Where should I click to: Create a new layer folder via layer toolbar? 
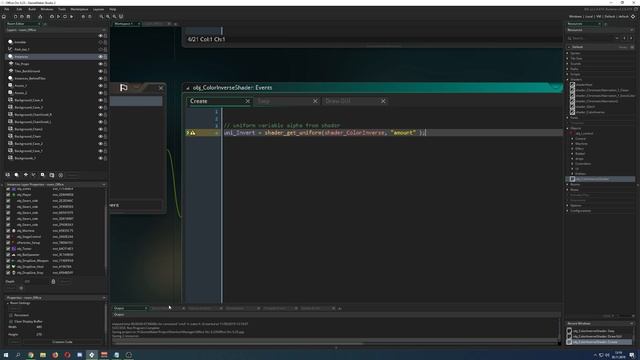[x=51, y=175]
